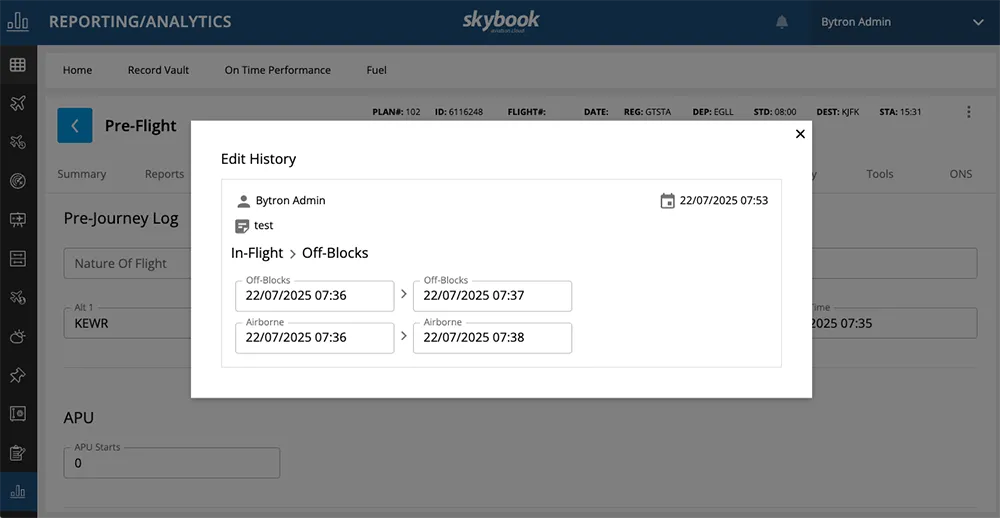Close the Edit History dialog
Screen dimensions: 1000x518
tap(800, 134)
